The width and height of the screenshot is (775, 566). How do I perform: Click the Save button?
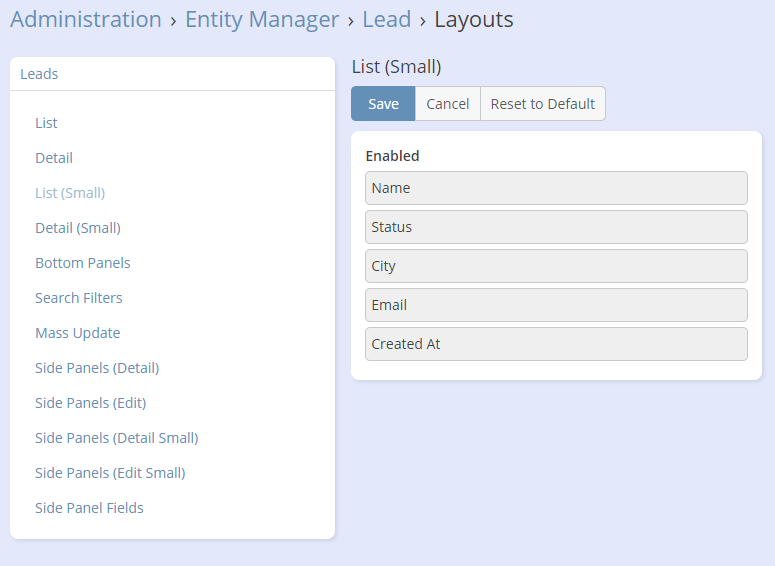point(383,104)
